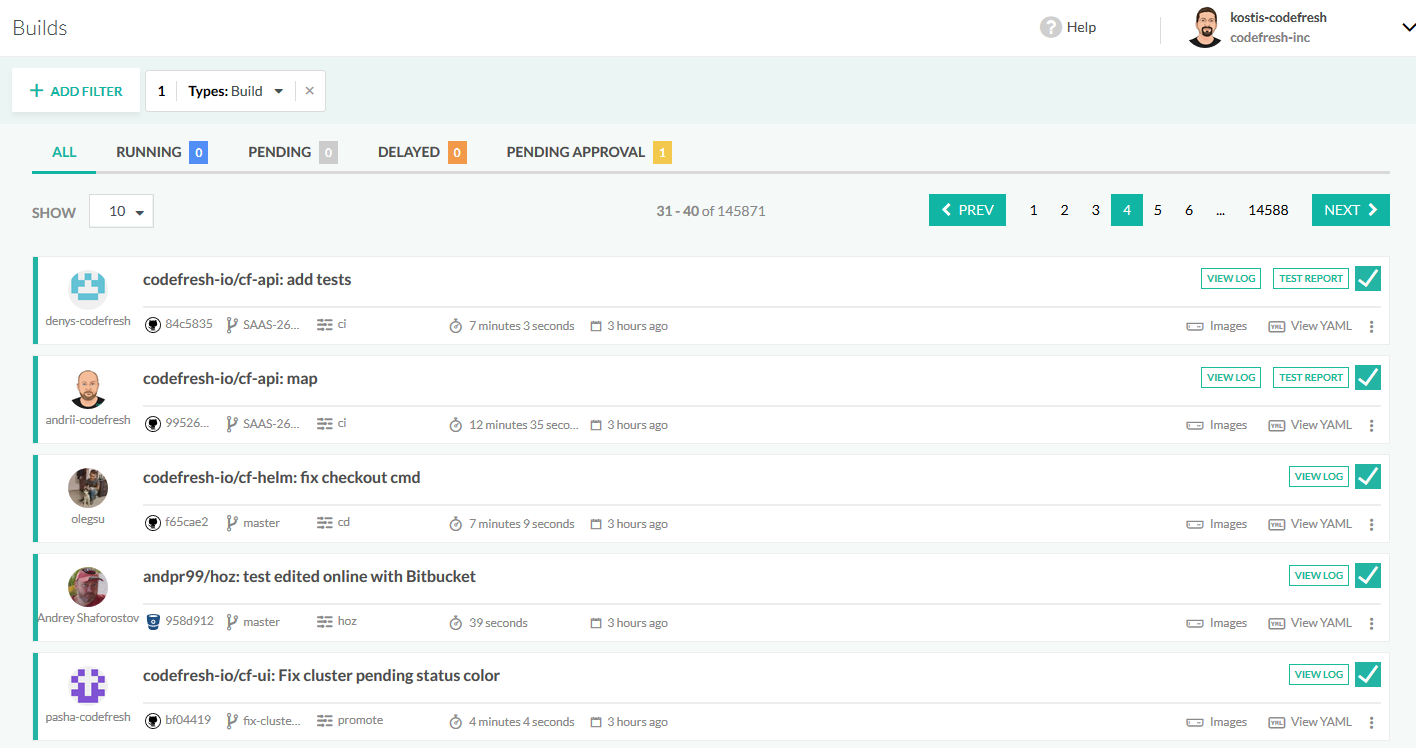Expand the Show 10 per-page dropdown
Viewport: 1416px width, 748px height.
[x=121, y=212]
